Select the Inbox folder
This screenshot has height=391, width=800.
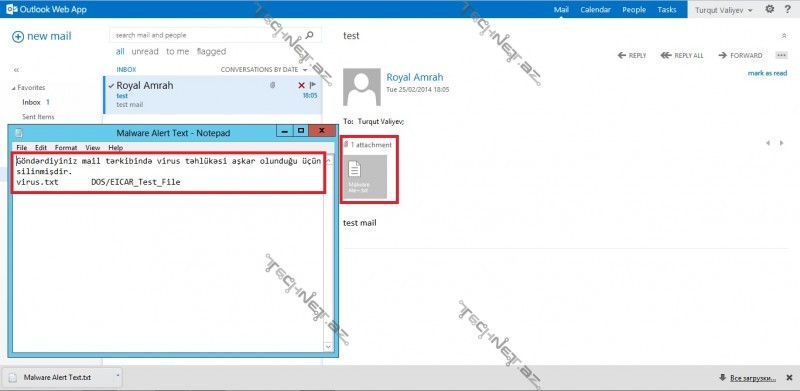pos(31,102)
